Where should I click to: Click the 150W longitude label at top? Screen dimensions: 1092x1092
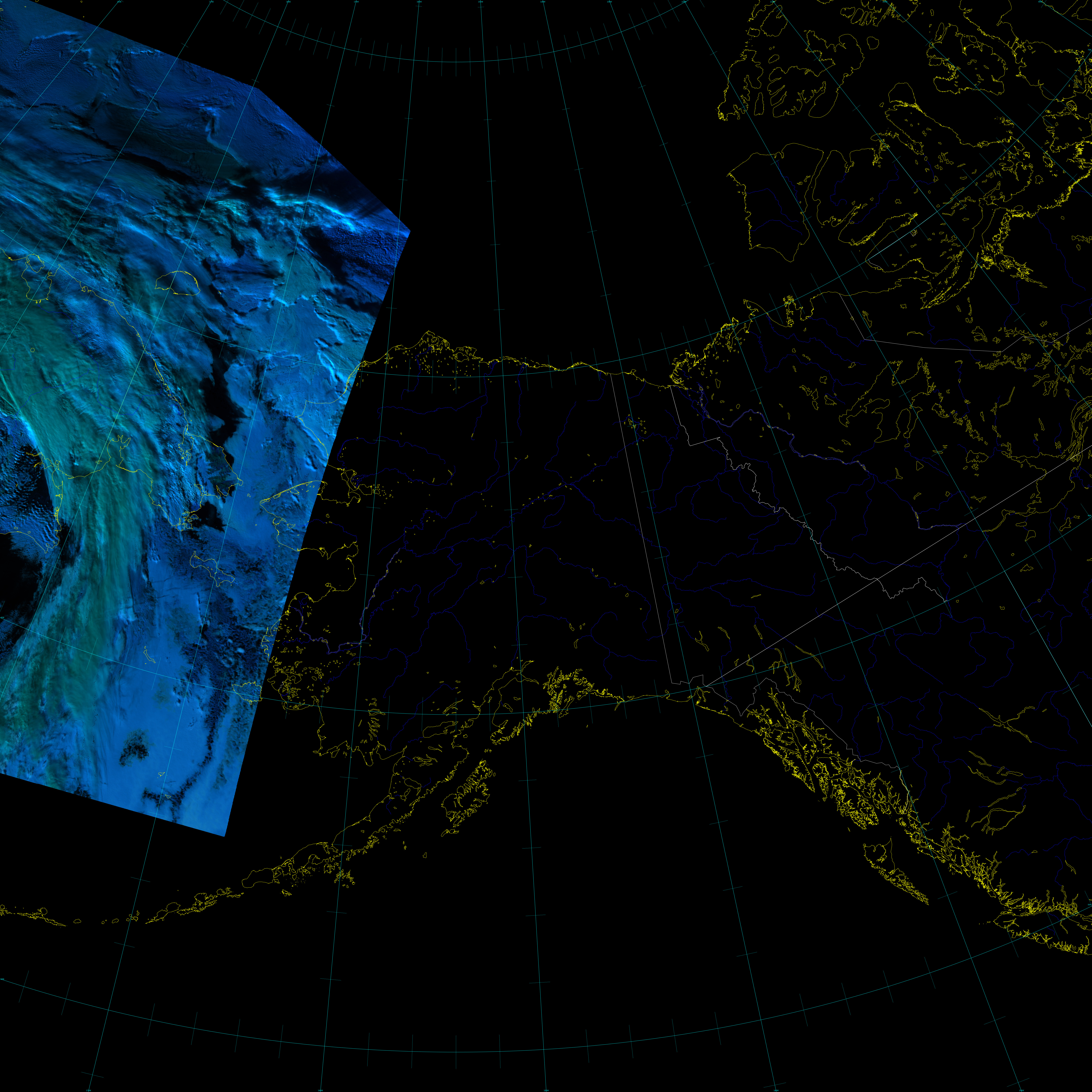click(x=480, y=2)
